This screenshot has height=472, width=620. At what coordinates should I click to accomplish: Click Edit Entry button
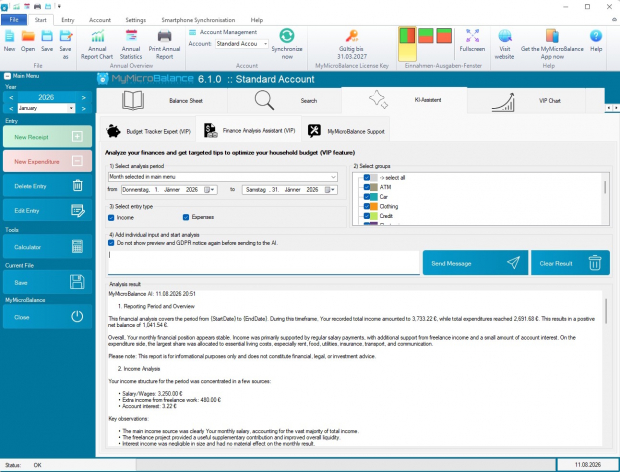(x=47, y=210)
